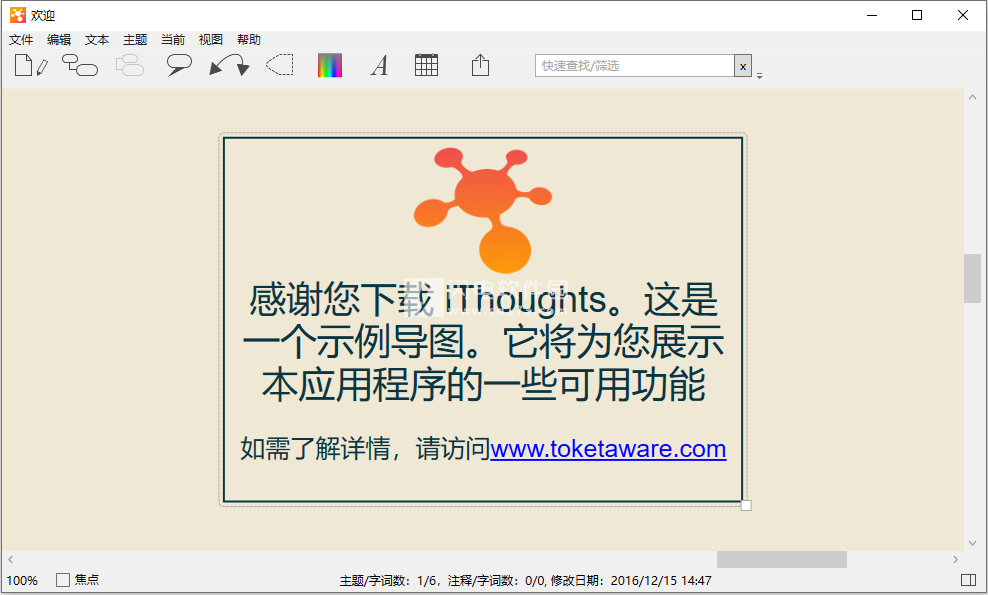Click the scroll right arrow
This screenshot has width=988, height=595.
[x=955, y=559]
